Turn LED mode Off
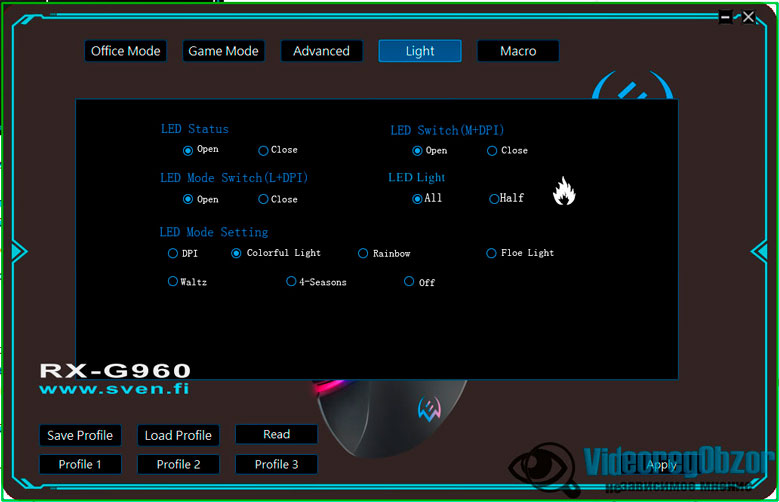The image size is (779, 502). pyautogui.click(x=409, y=282)
